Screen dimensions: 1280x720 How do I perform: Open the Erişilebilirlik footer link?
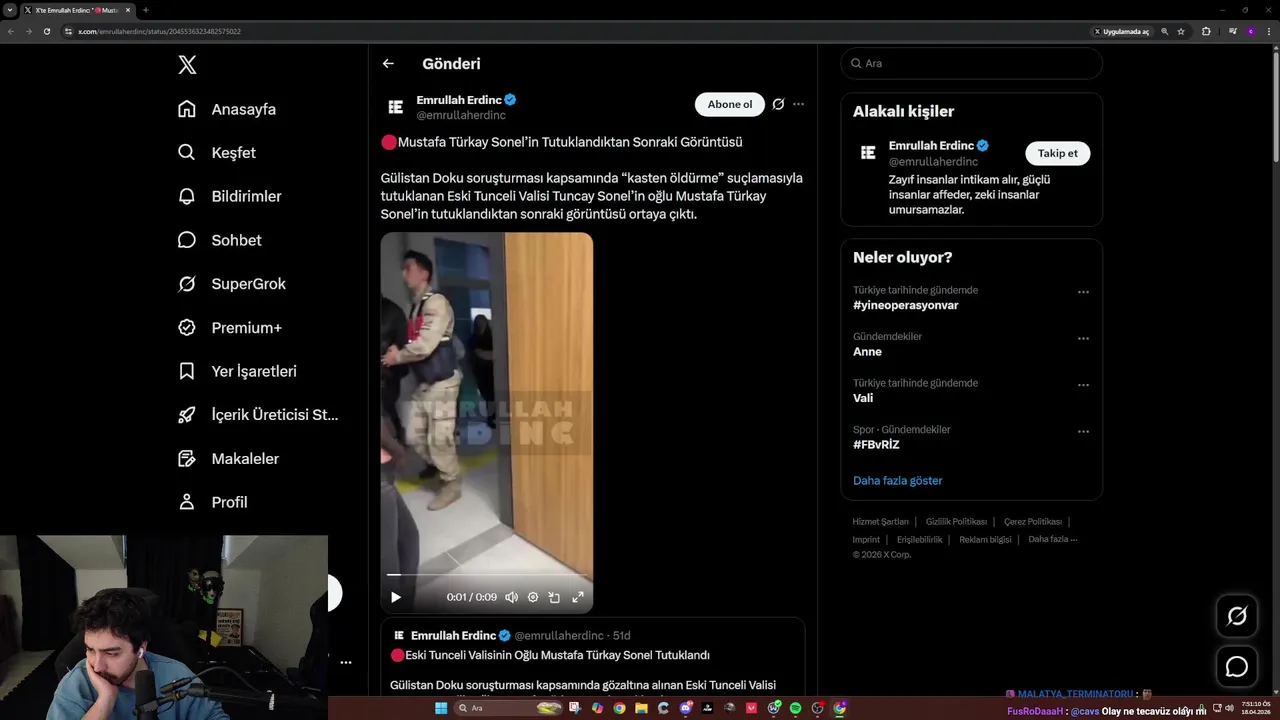coord(919,540)
